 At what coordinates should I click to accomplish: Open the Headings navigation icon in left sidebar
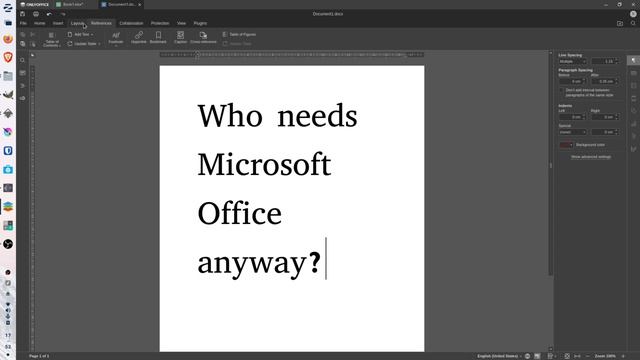tap(22, 86)
